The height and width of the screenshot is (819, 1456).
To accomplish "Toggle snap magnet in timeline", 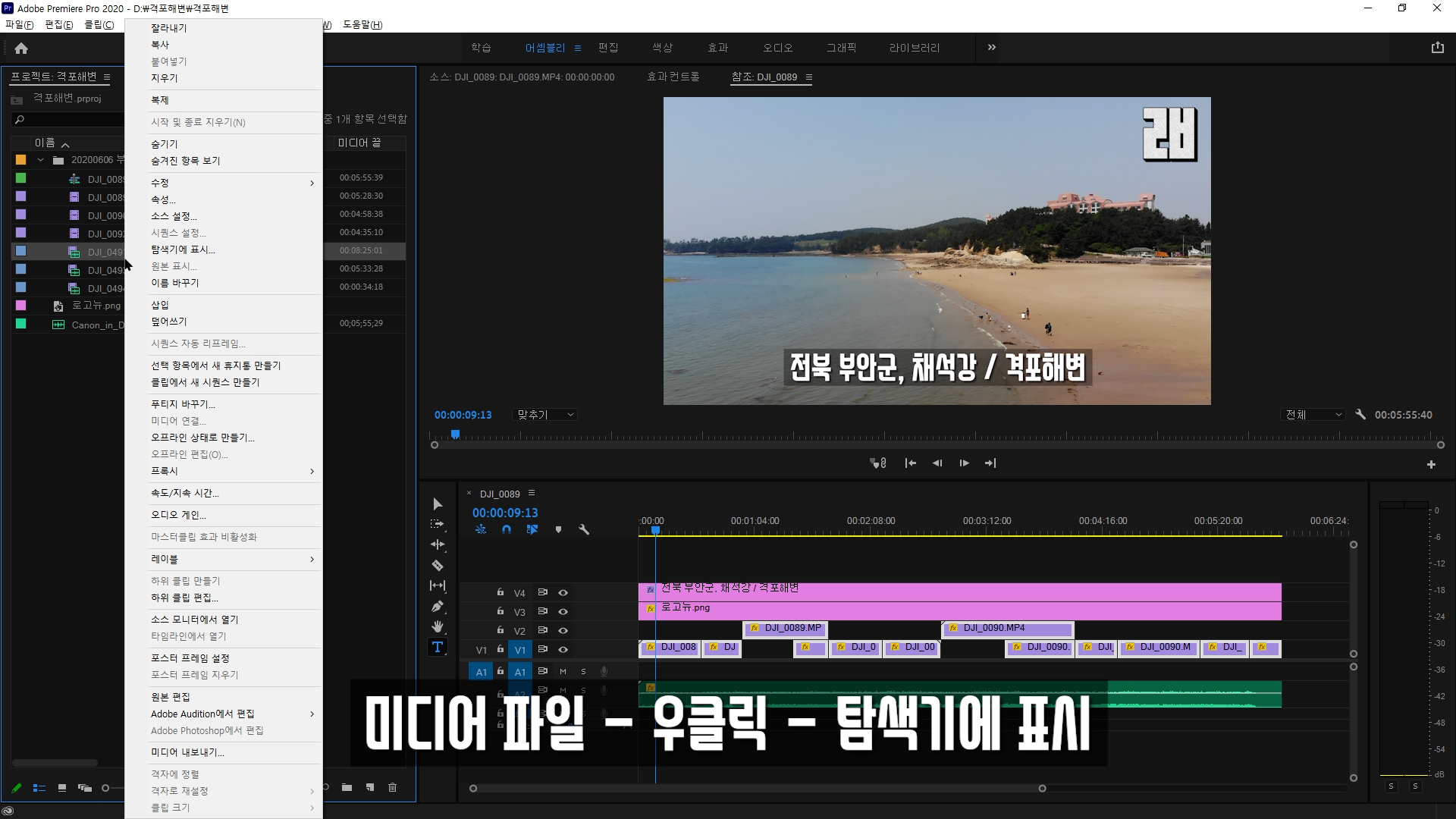I will coord(507,530).
